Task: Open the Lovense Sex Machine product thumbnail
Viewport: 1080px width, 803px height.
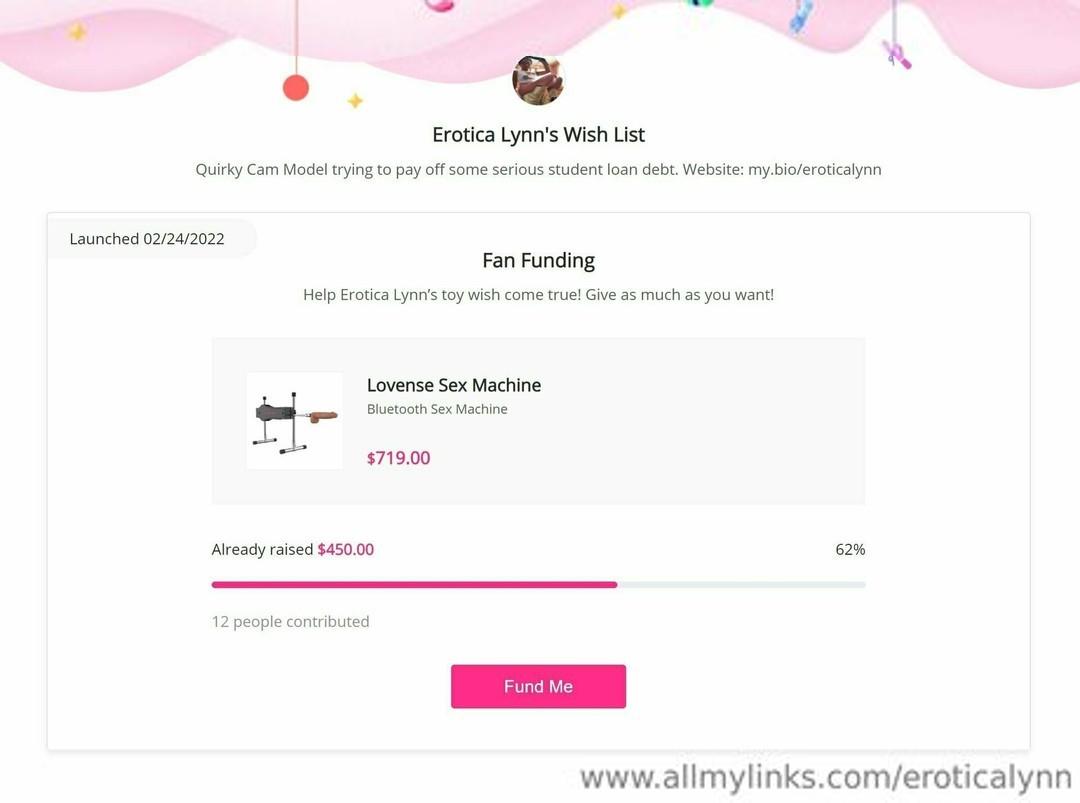Action: [x=294, y=421]
